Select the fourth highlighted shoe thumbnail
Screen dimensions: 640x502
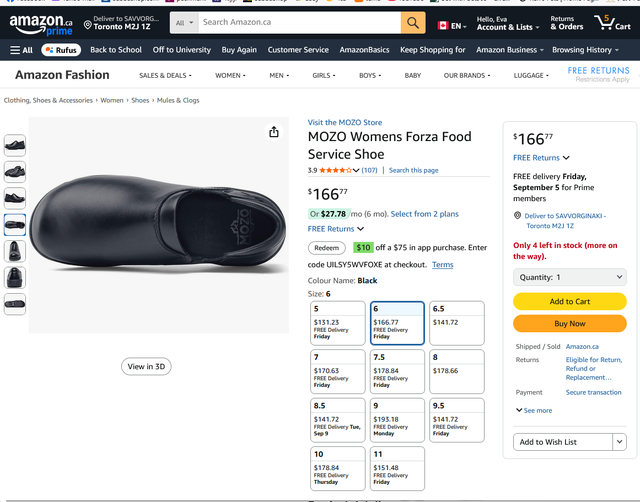[x=15, y=224]
